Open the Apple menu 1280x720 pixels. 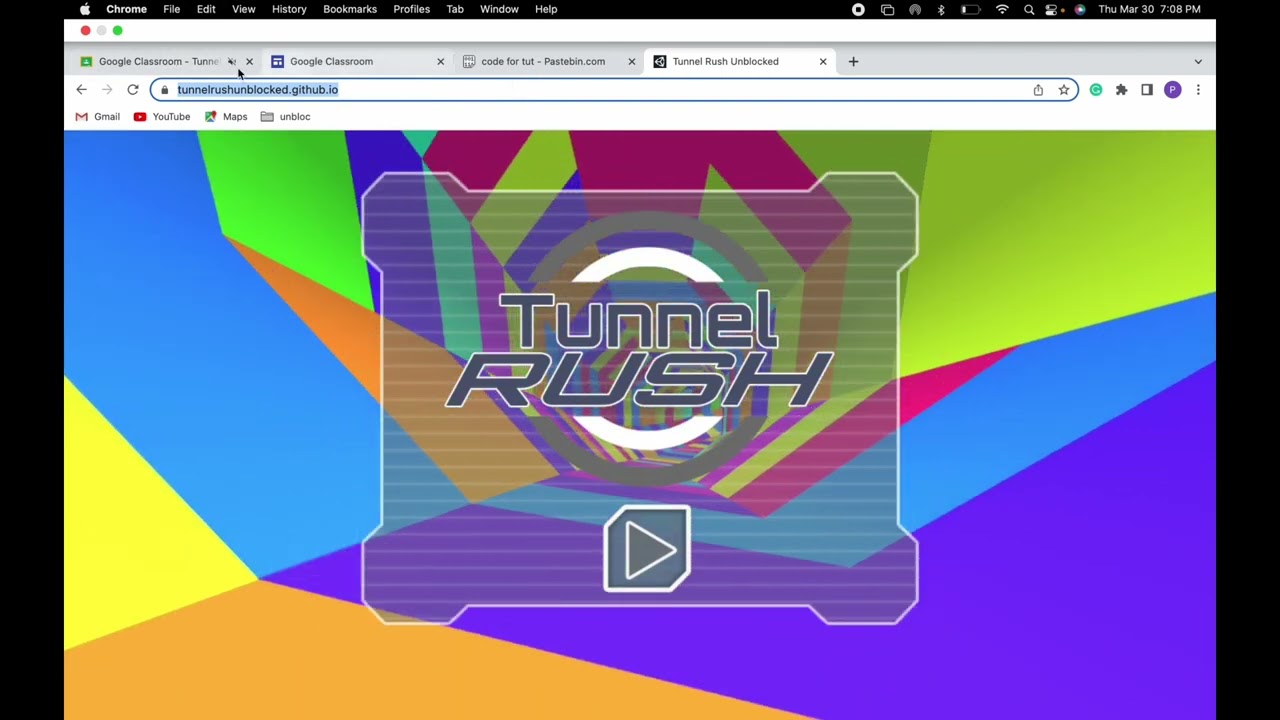pos(85,9)
